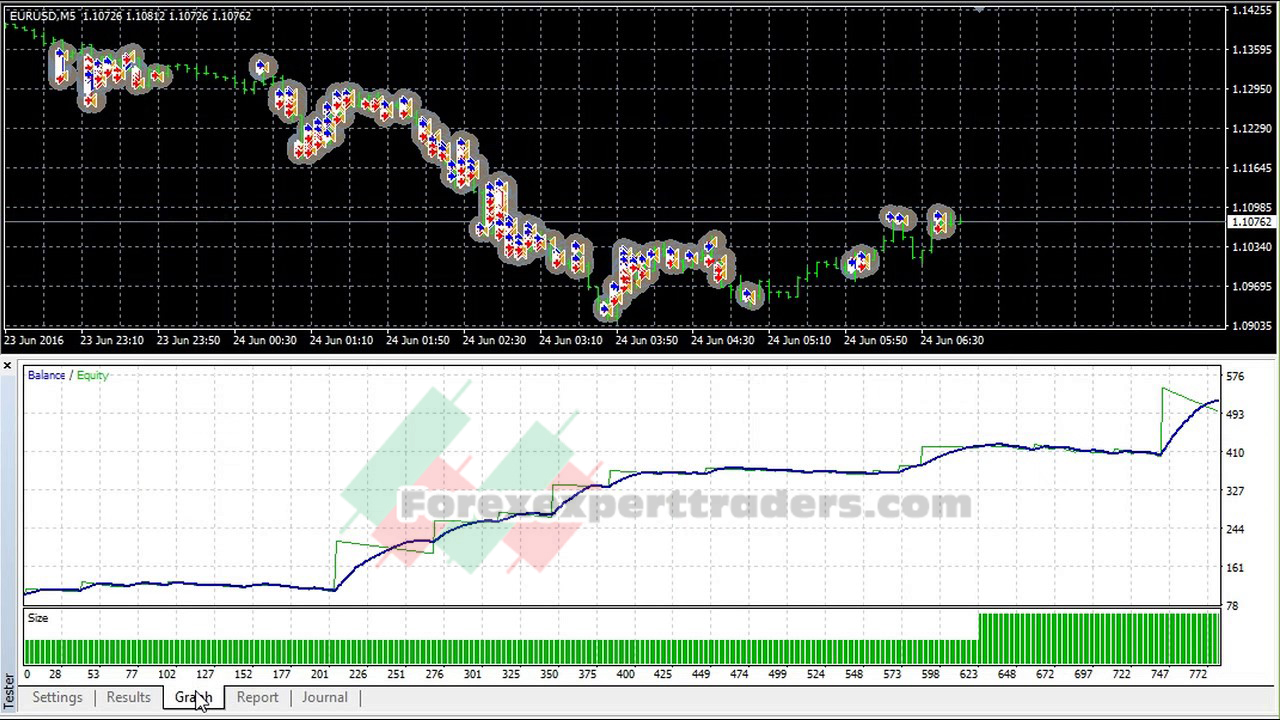Click the Balance legend label
The height and width of the screenshot is (720, 1280).
[46, 375]
